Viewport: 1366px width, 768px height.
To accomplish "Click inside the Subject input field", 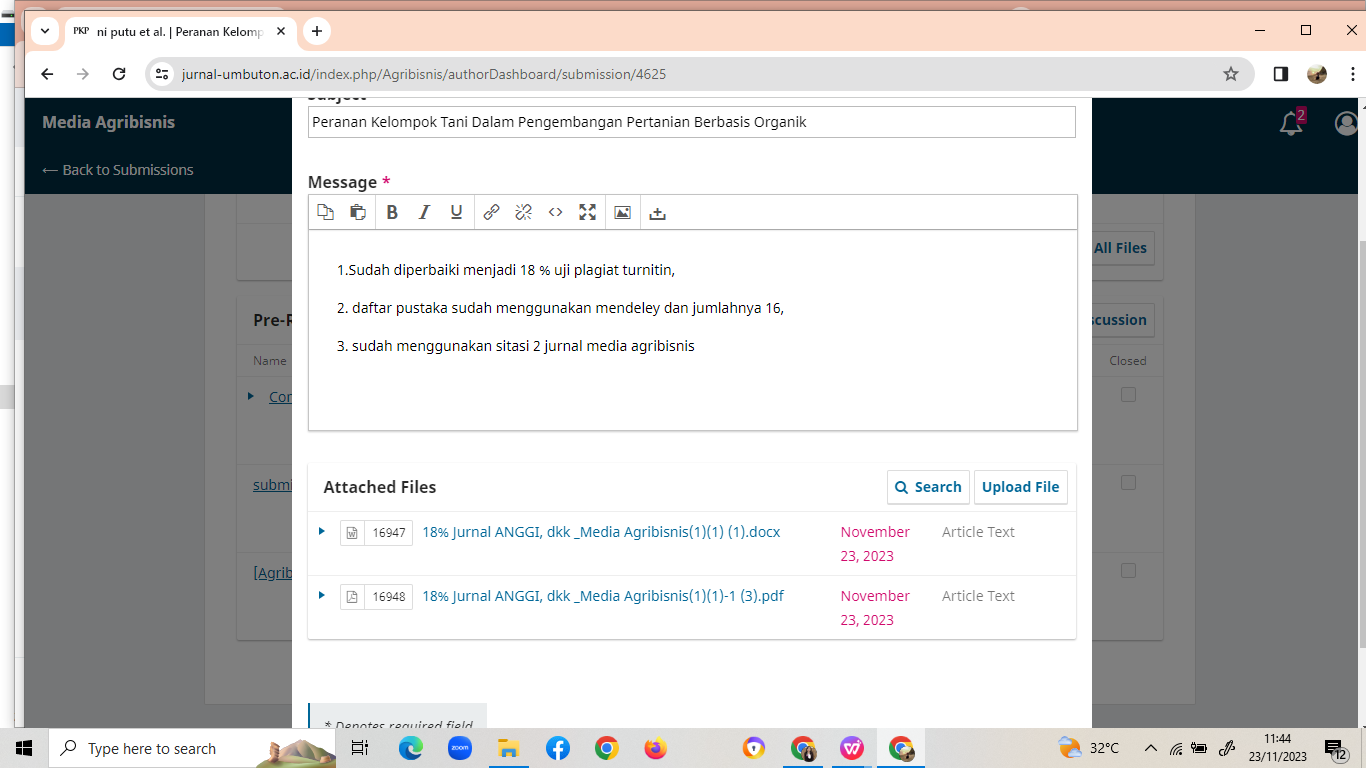I will coord(691,122).
